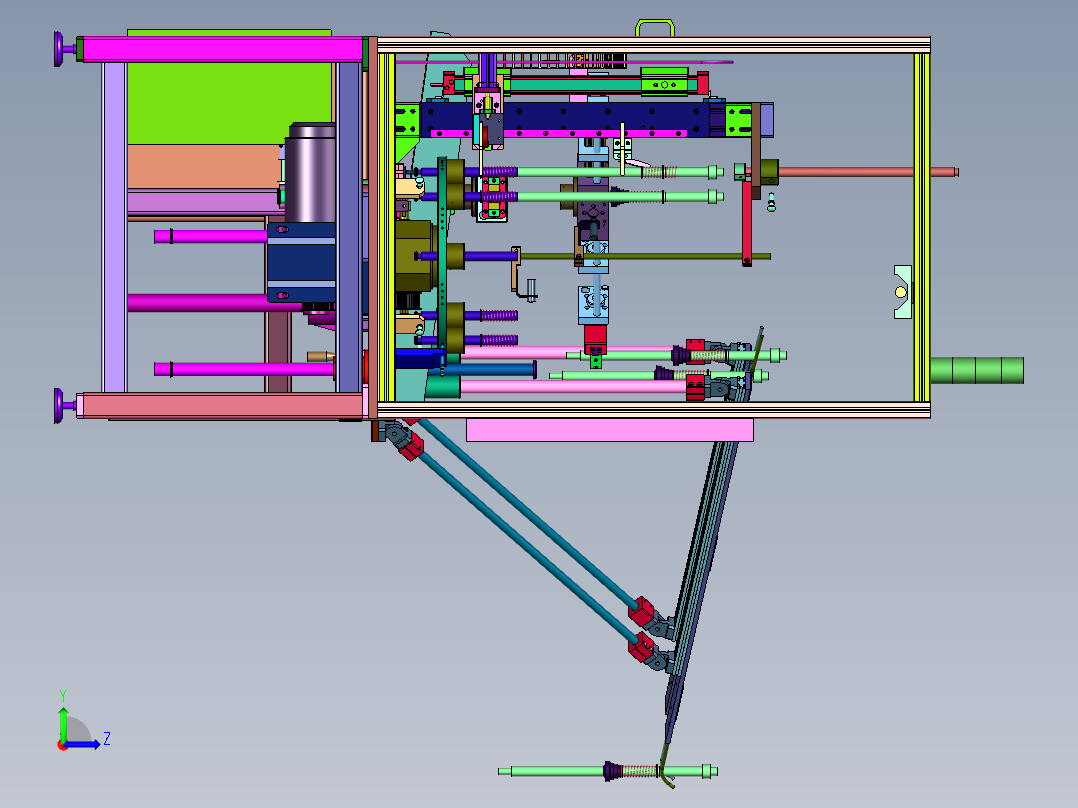
Task: Select the thin magenta rod beside the blue gearbox
Action: 210,237
